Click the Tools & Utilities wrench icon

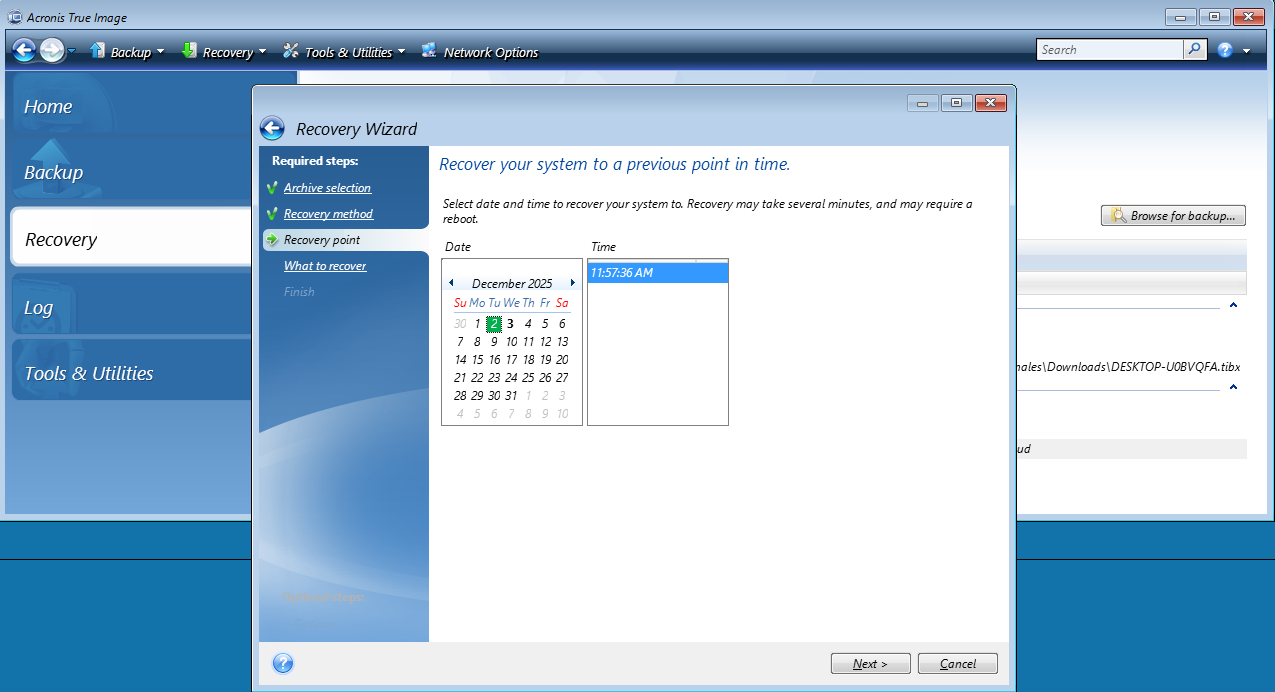(293, 50)
